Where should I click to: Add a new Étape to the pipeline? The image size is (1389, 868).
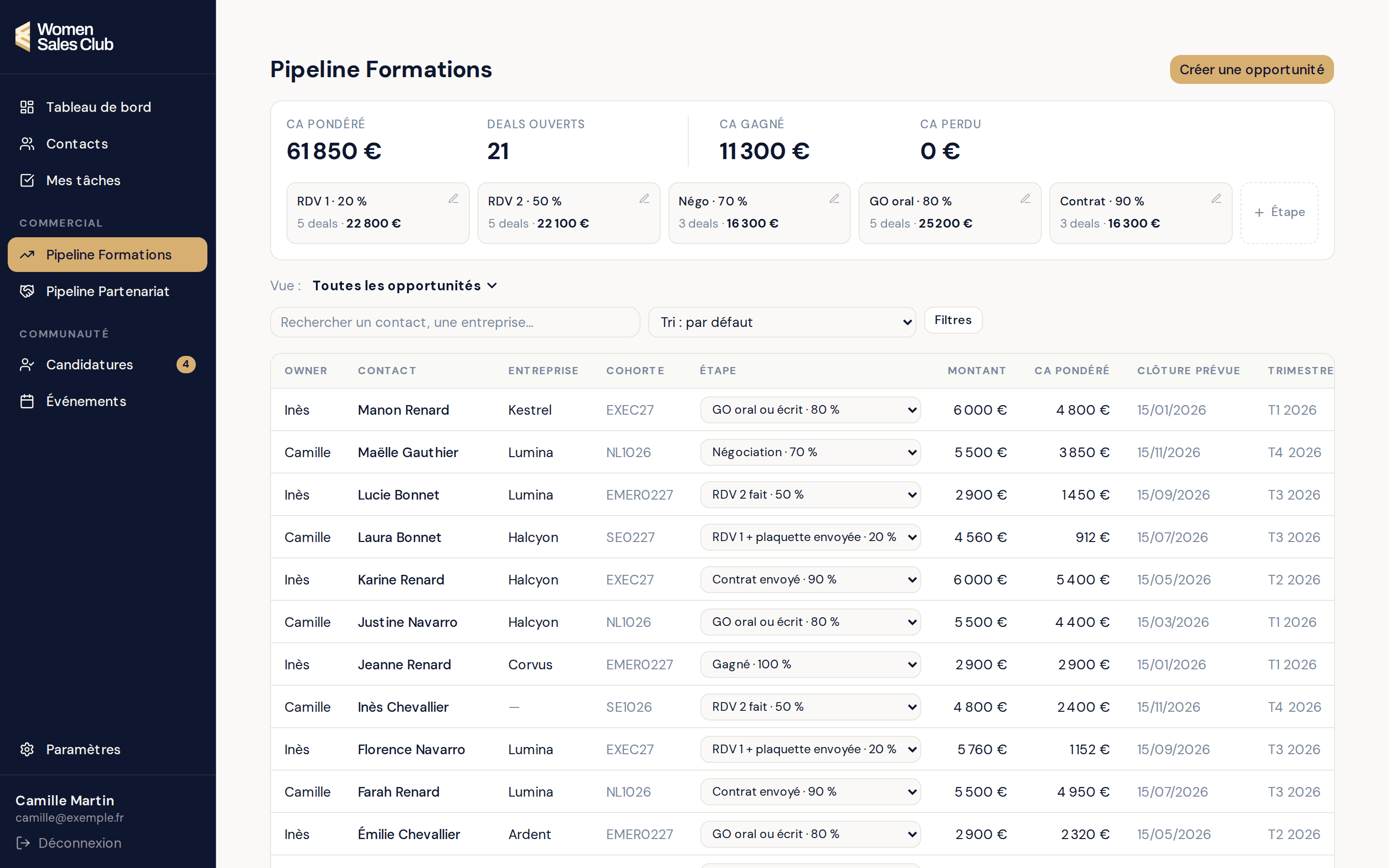tap(1280, 213)
